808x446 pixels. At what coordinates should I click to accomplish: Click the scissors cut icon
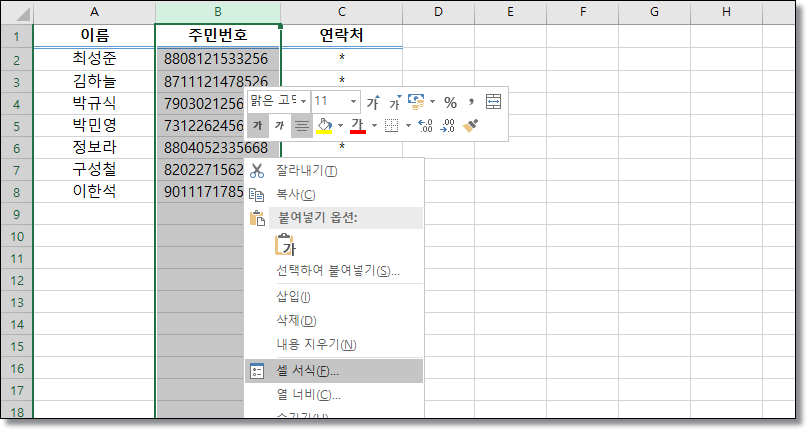pos(257,170)
